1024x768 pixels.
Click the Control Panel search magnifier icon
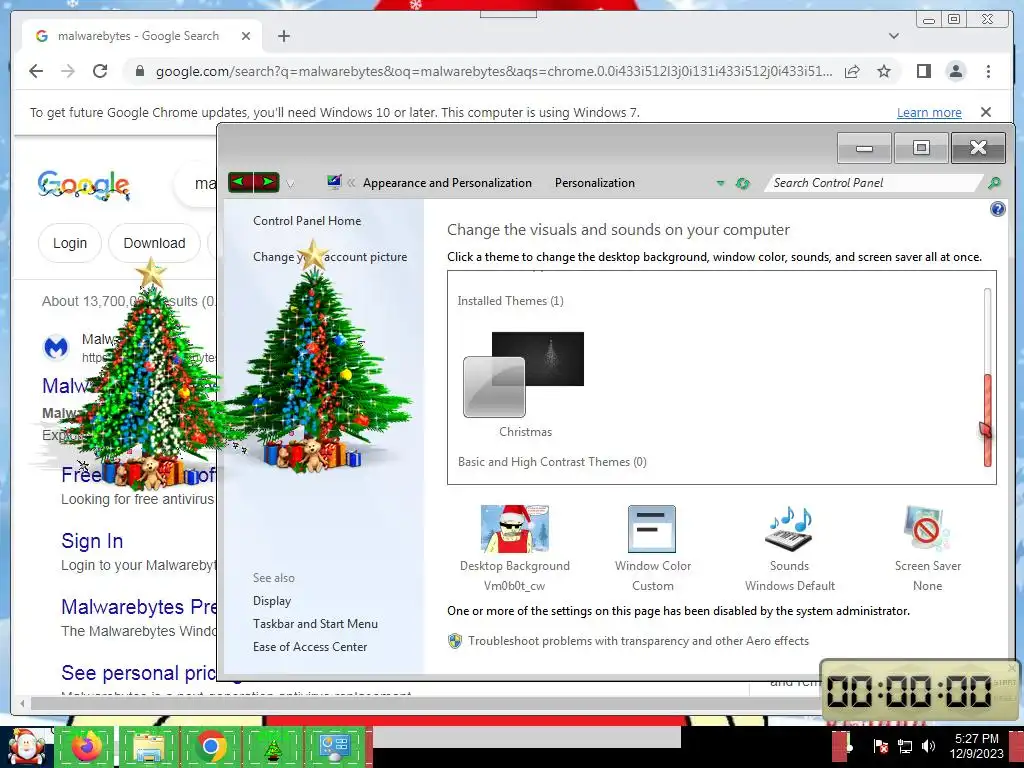[994, 183]
